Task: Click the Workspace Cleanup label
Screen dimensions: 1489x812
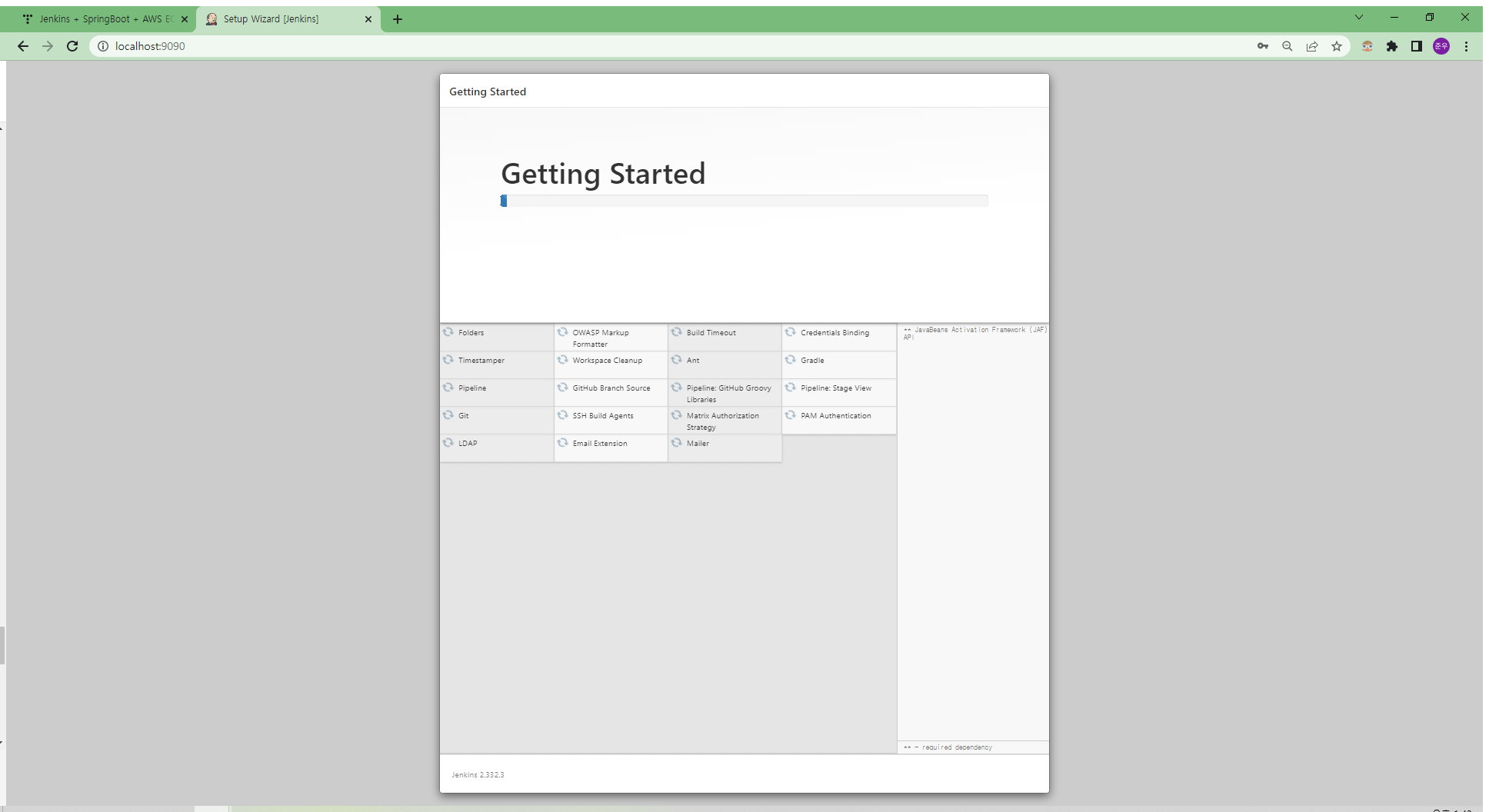Action: (608, 361)
